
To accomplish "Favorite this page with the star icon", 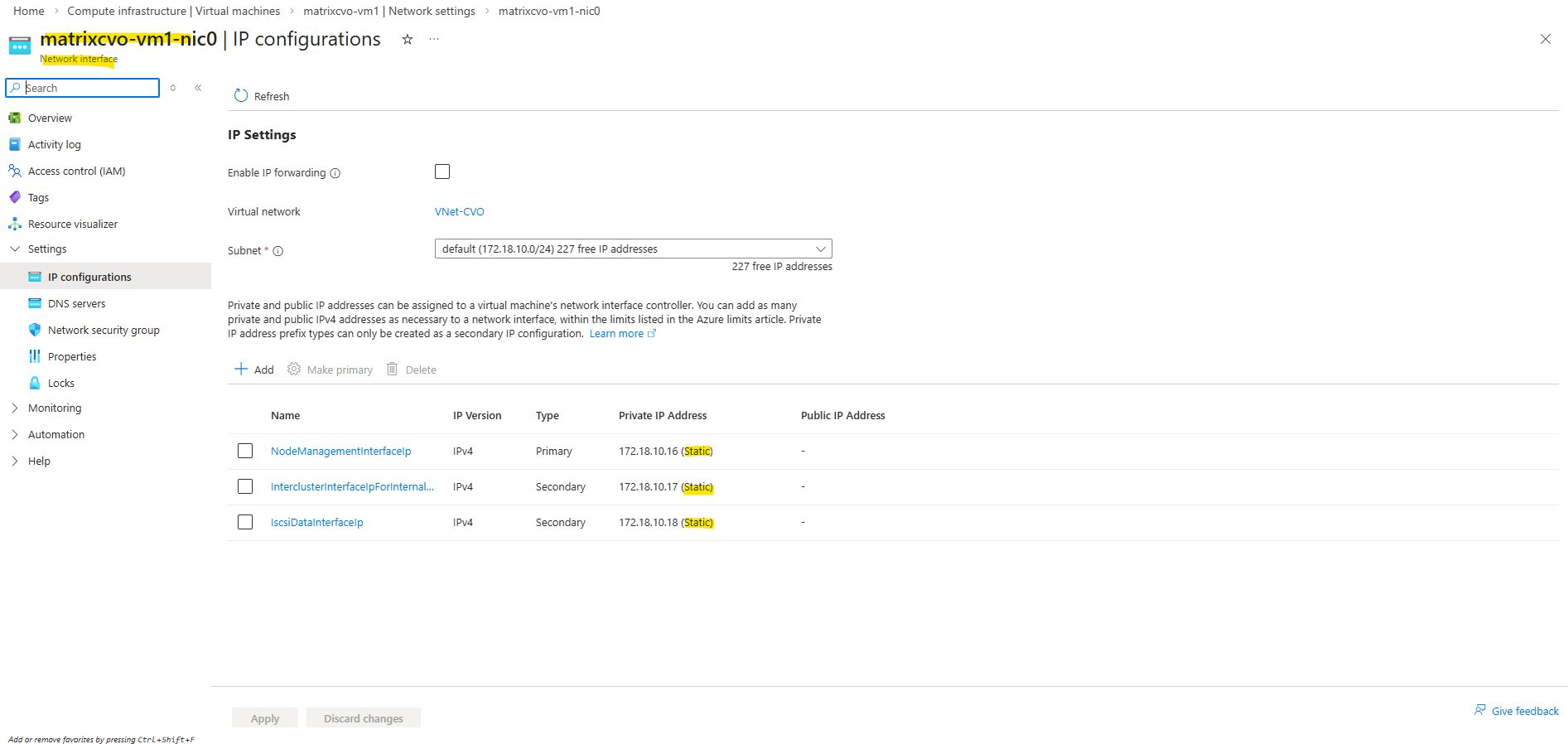I will tap(408, 39).
